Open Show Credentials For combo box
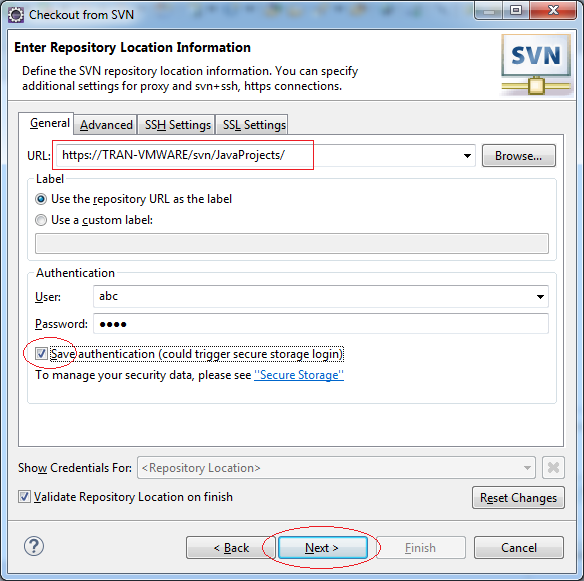This screenshot has width=584, height=581. tap(336, 467)
